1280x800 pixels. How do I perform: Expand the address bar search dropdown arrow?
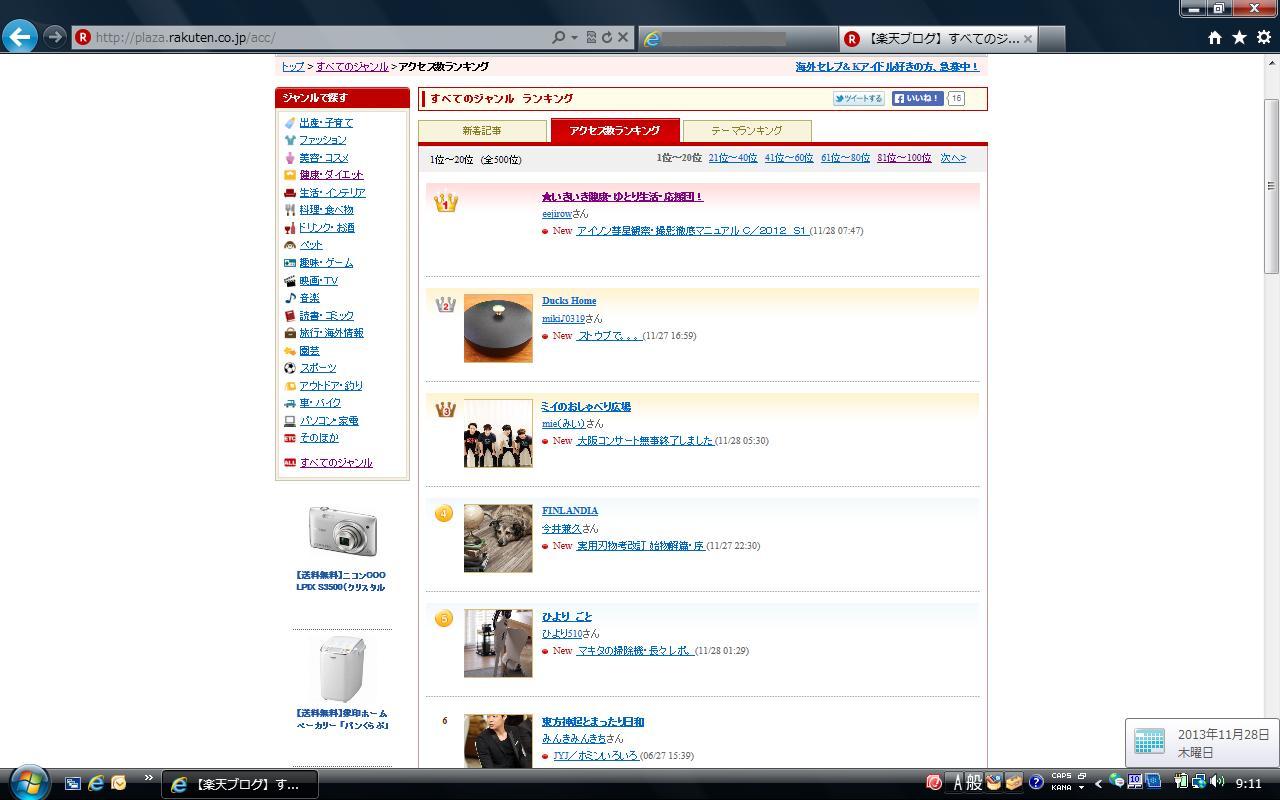[574, 38]
